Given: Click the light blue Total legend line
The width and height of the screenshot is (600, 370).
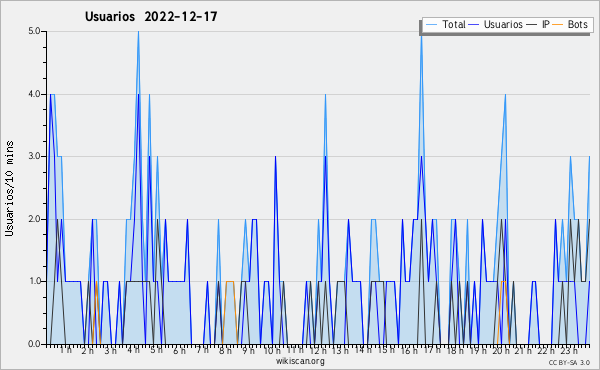Looking at the screenshot, I should tap(431, 25).
